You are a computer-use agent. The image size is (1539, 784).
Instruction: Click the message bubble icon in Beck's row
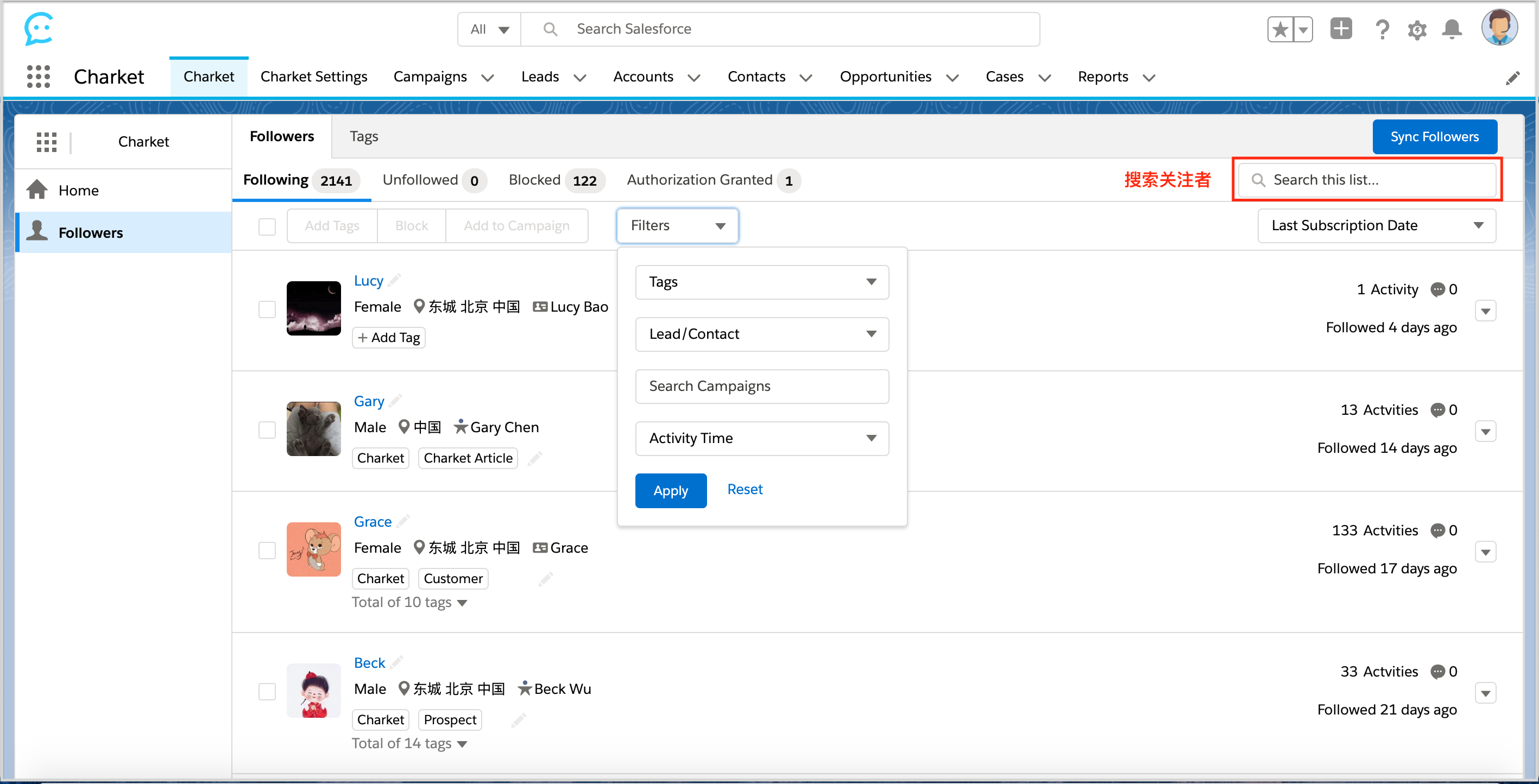[1437, 672]
